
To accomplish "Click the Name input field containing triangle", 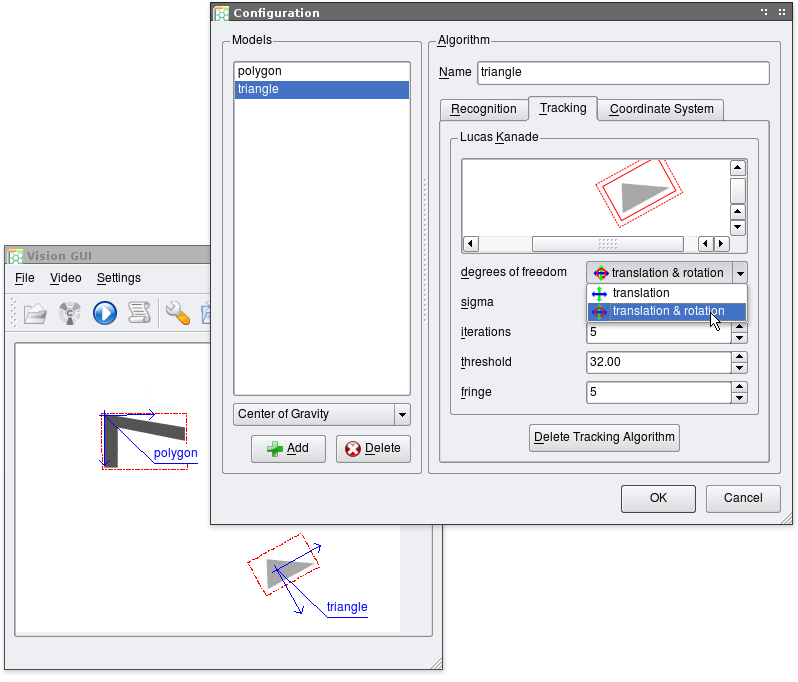I will (623, 72).
